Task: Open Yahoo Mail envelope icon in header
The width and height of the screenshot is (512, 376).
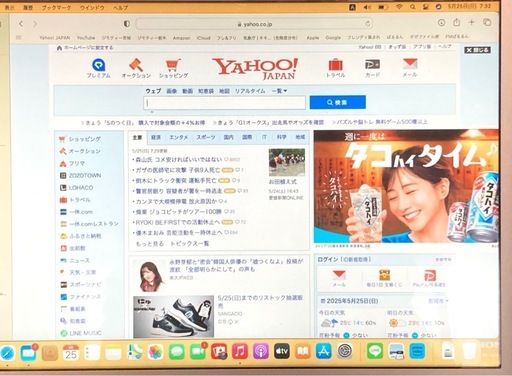Action: point(410,64)
